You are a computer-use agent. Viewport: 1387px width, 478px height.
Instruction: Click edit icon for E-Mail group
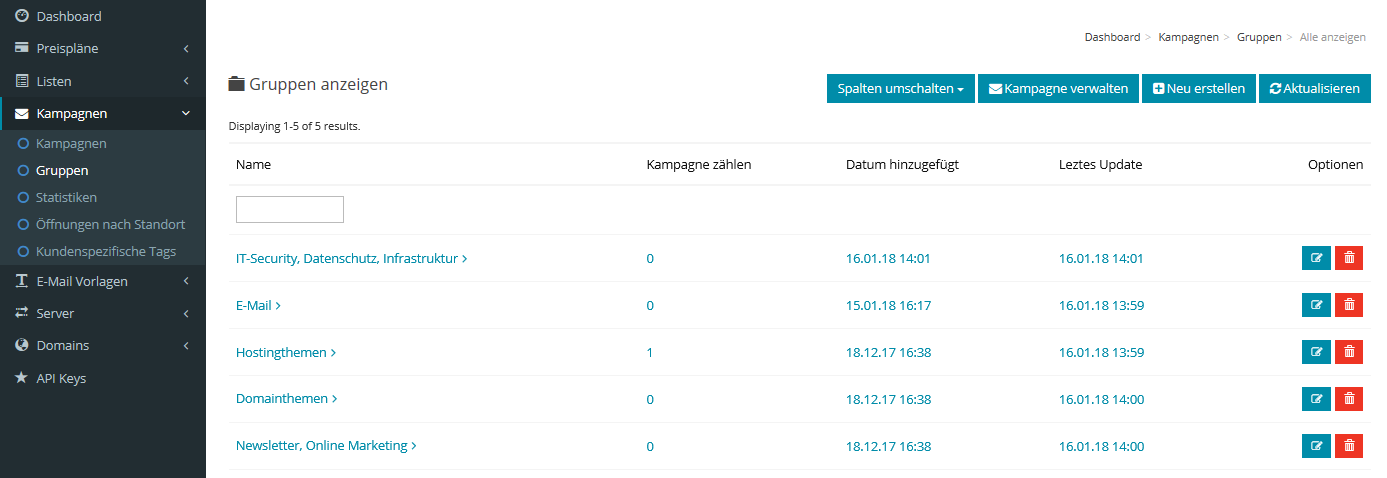pyautogui.click(x=1316, y=305)
